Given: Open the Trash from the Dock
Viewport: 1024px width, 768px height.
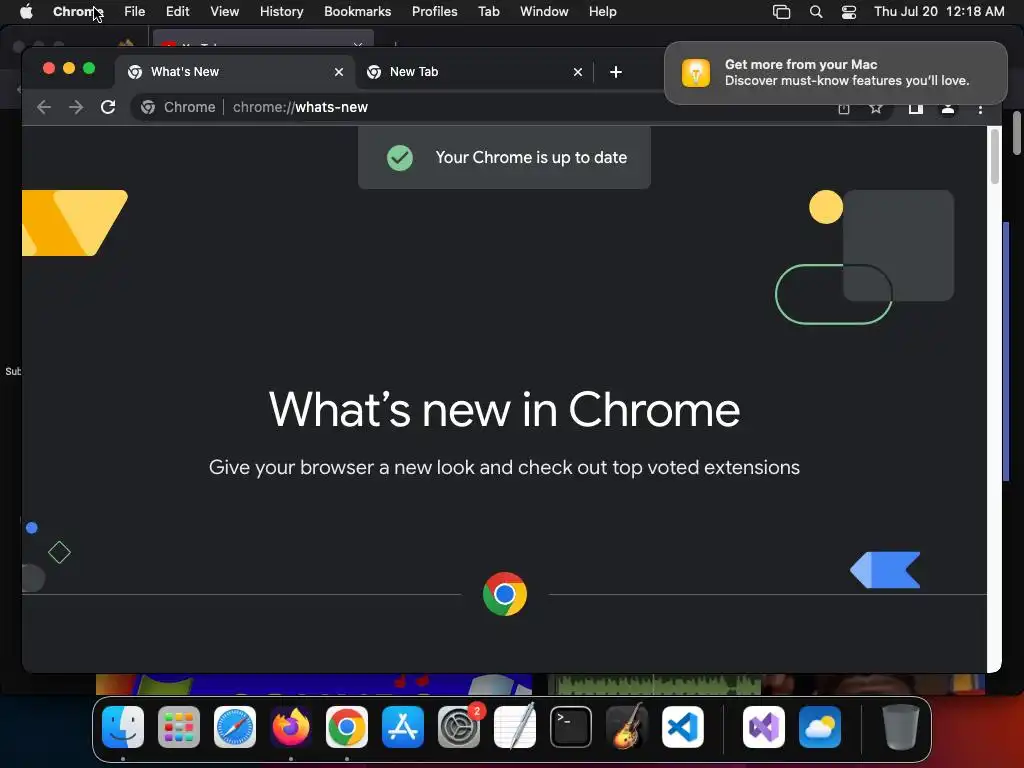Looking at the screenshot, I should point(901,727).
